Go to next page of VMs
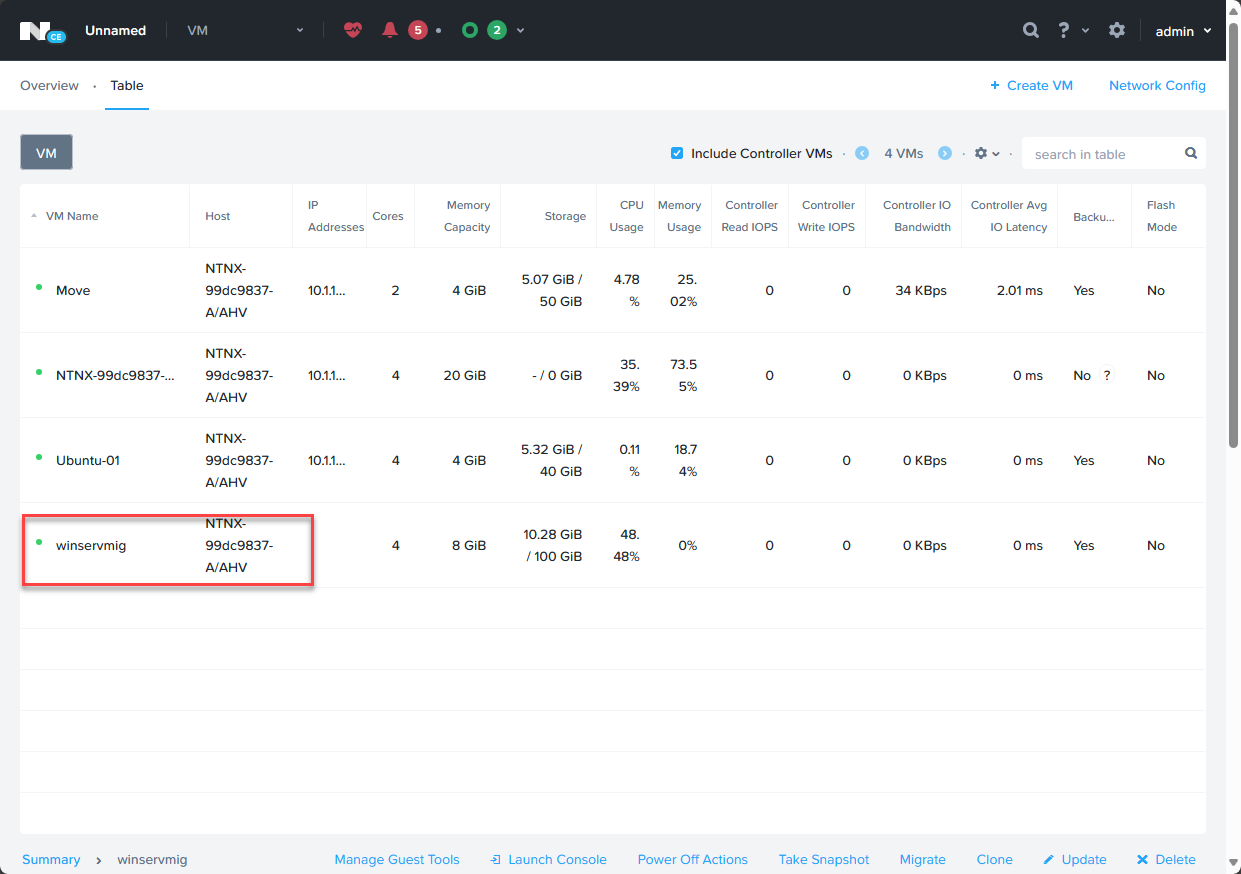 (944, 153)
